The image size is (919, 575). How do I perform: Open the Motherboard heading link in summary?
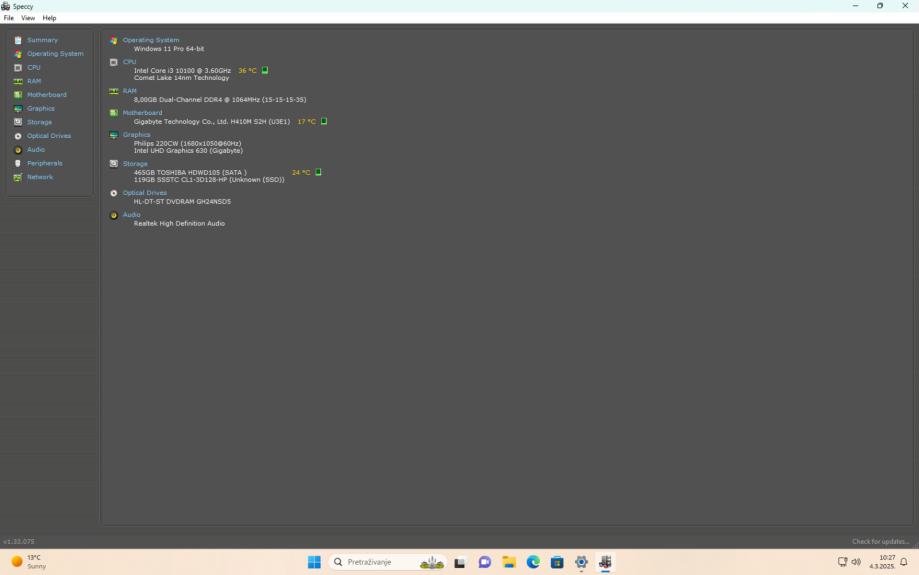tap(142, 113)
